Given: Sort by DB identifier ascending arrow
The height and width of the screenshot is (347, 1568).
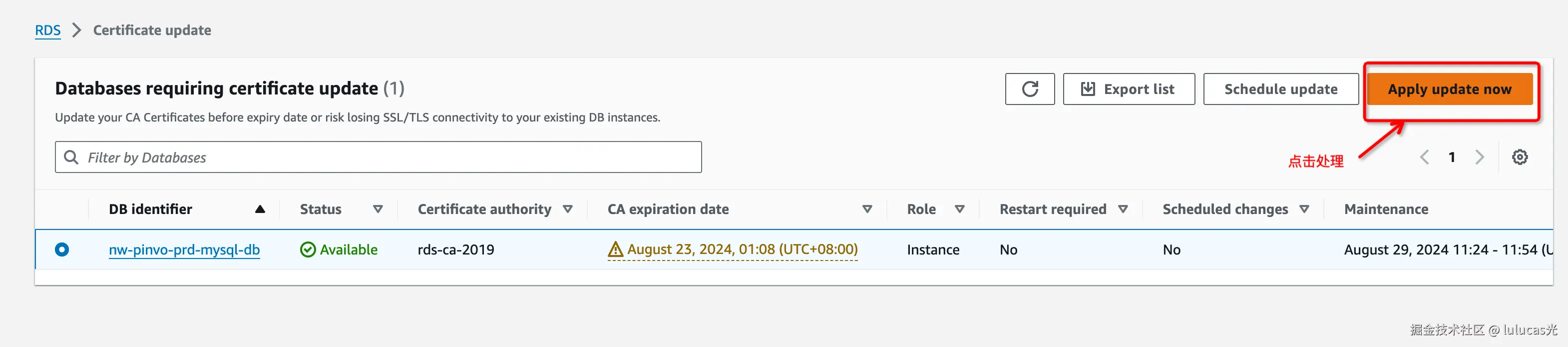Looking at the screenshot, I should click(x=260, y=209).
